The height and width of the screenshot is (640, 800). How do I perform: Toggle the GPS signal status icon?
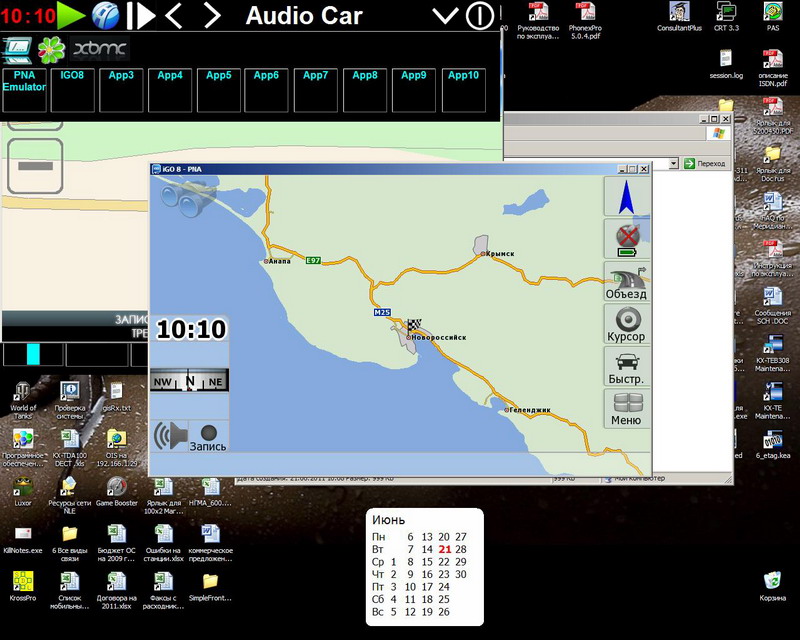pyautogui.click(x=627, y=240)
